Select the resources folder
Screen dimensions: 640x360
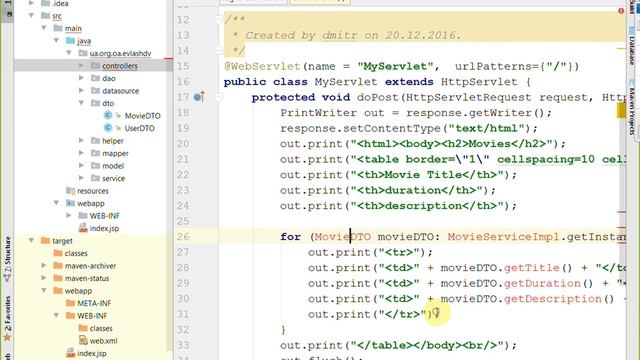coord(93,191)
